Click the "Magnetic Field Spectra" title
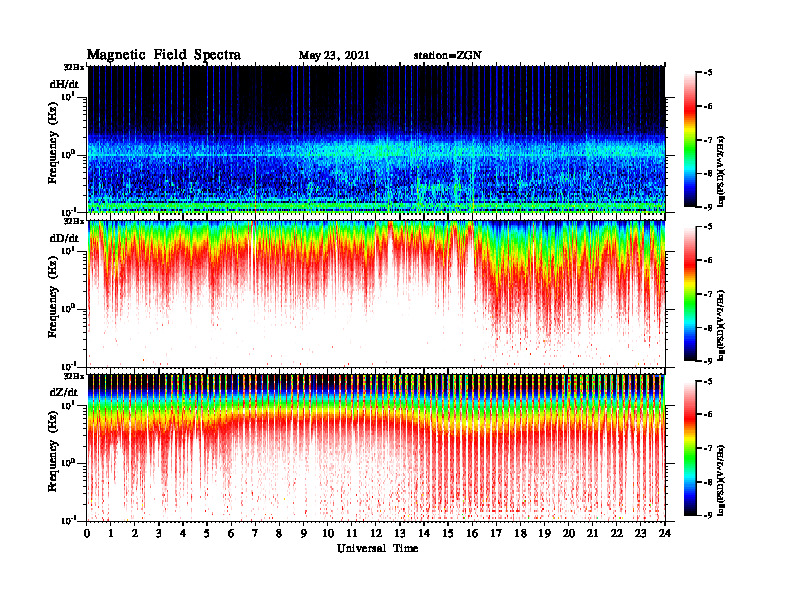 (164, 55)
